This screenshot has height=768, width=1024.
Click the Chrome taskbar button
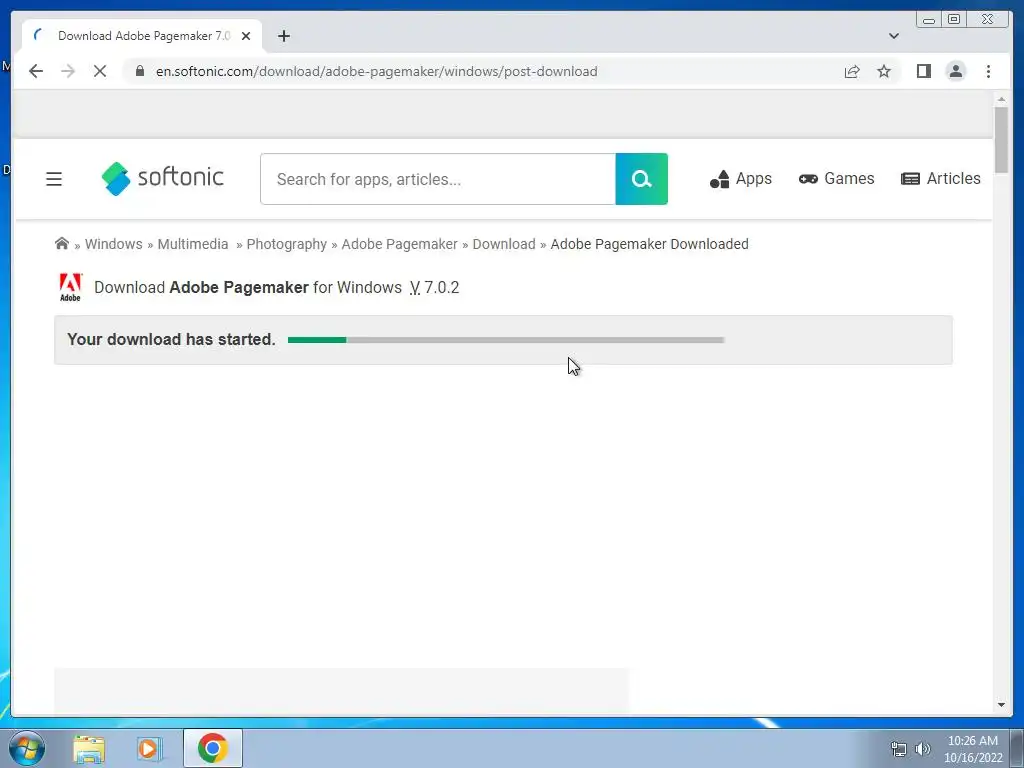coord(213,748)
